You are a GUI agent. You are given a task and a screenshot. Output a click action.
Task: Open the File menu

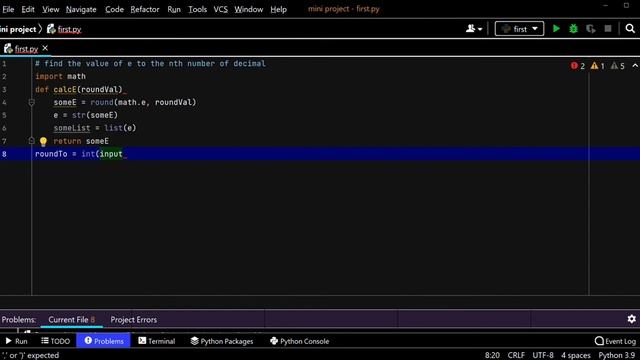(x=8, y=9)
